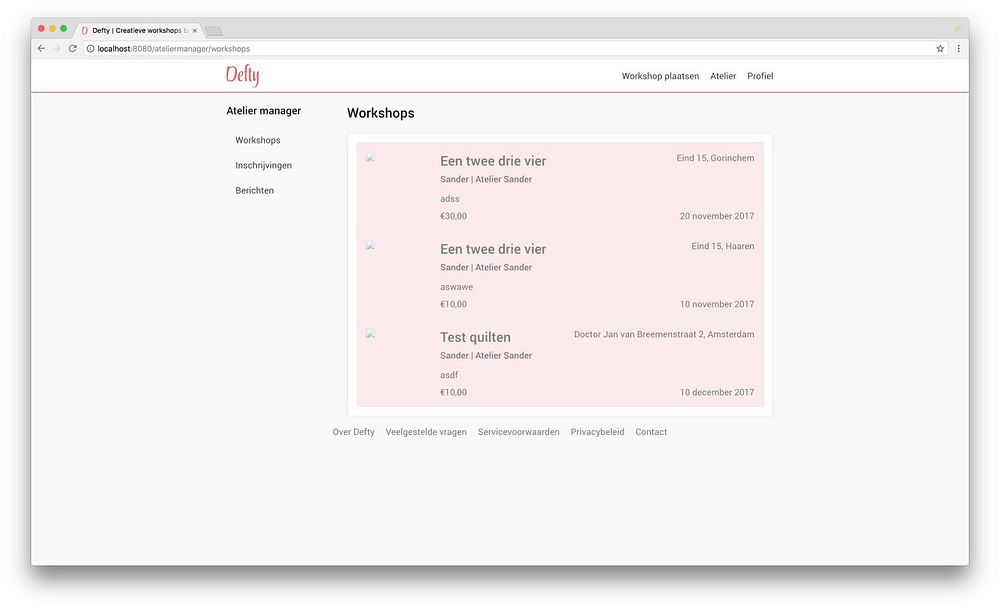Click the 'Eind 15, Gorinchem' address

(x=715, y=158)
